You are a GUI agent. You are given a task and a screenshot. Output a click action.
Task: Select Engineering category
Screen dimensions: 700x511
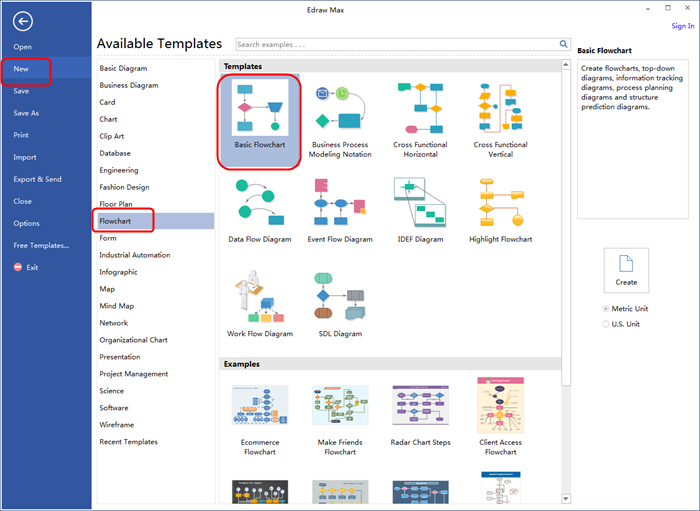point(119,170)
